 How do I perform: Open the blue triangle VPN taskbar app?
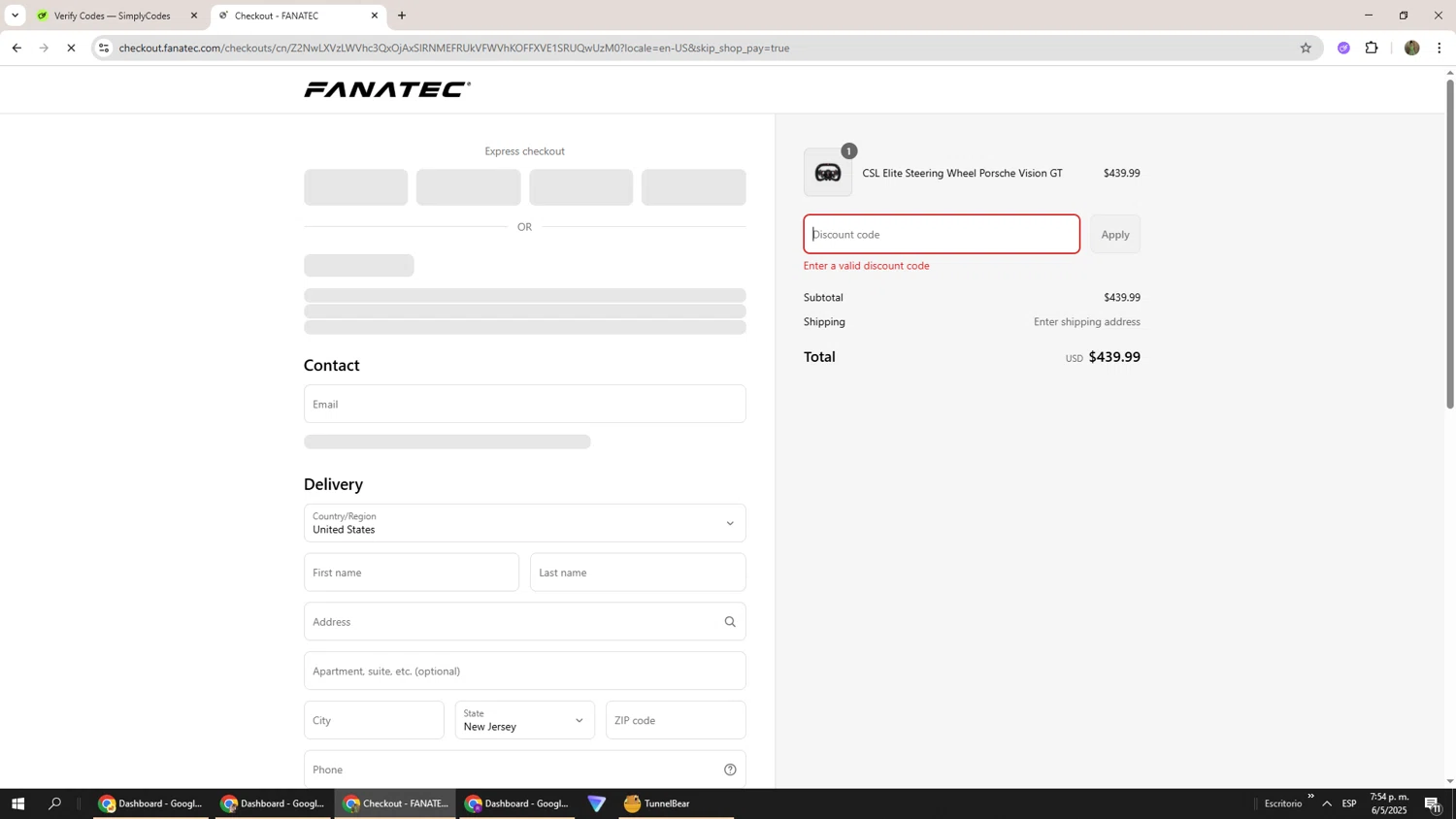[x=597, y=803]
